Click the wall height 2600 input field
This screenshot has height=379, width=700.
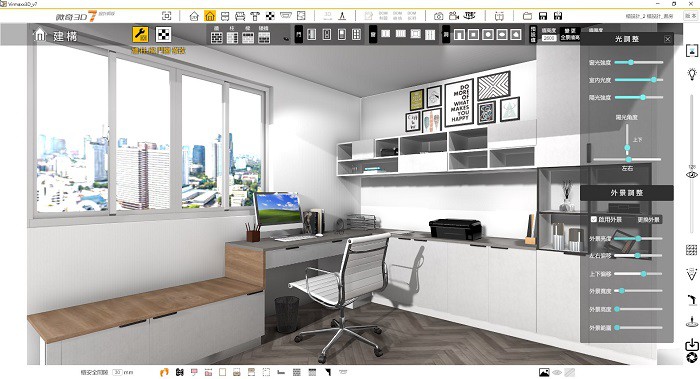click(x=549, y=38)
